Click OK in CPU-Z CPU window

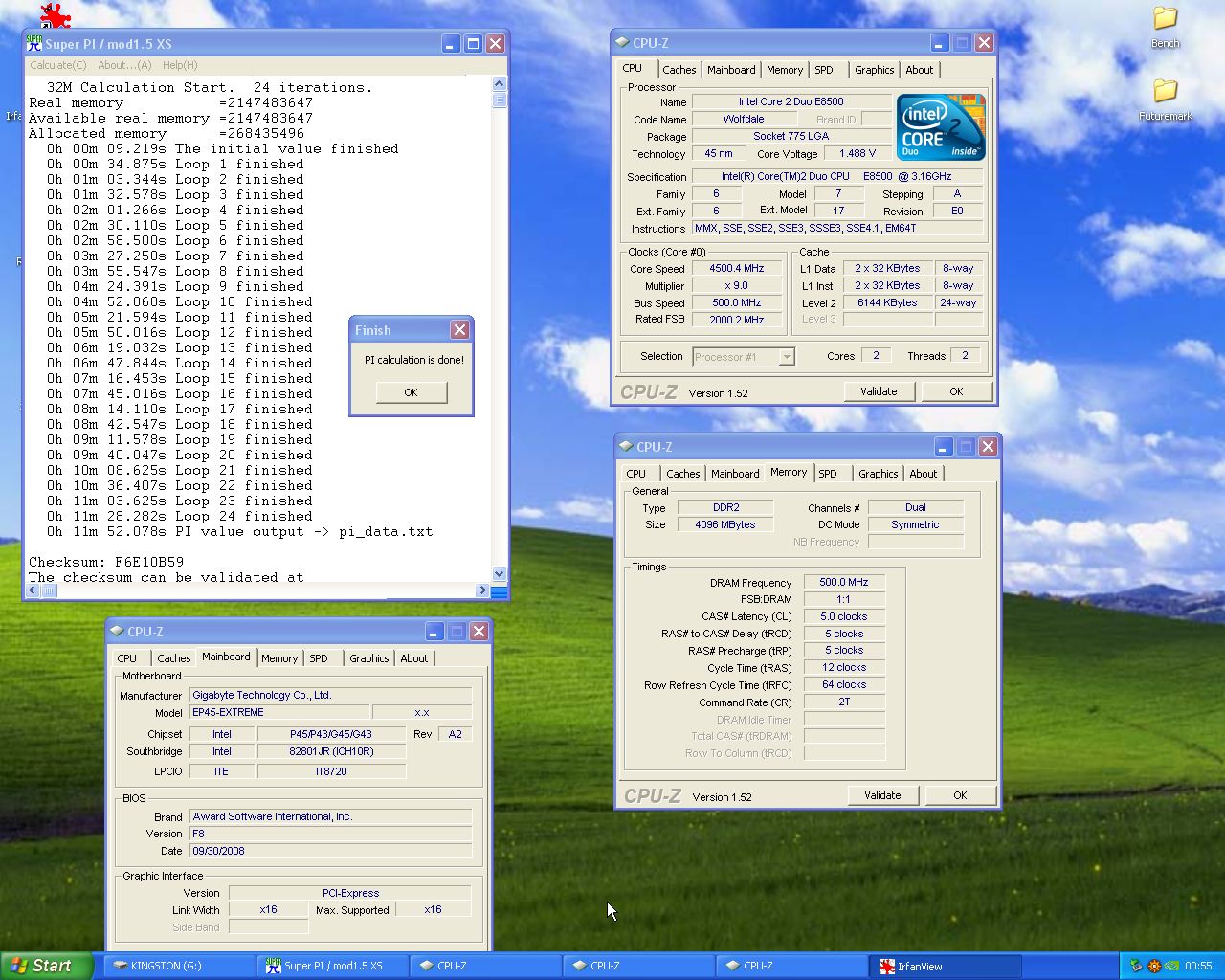[956, 391]
